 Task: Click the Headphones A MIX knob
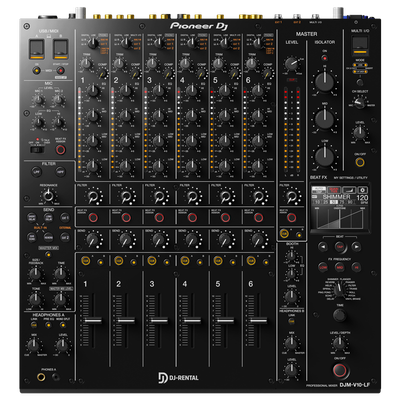[x=33, y=345]
